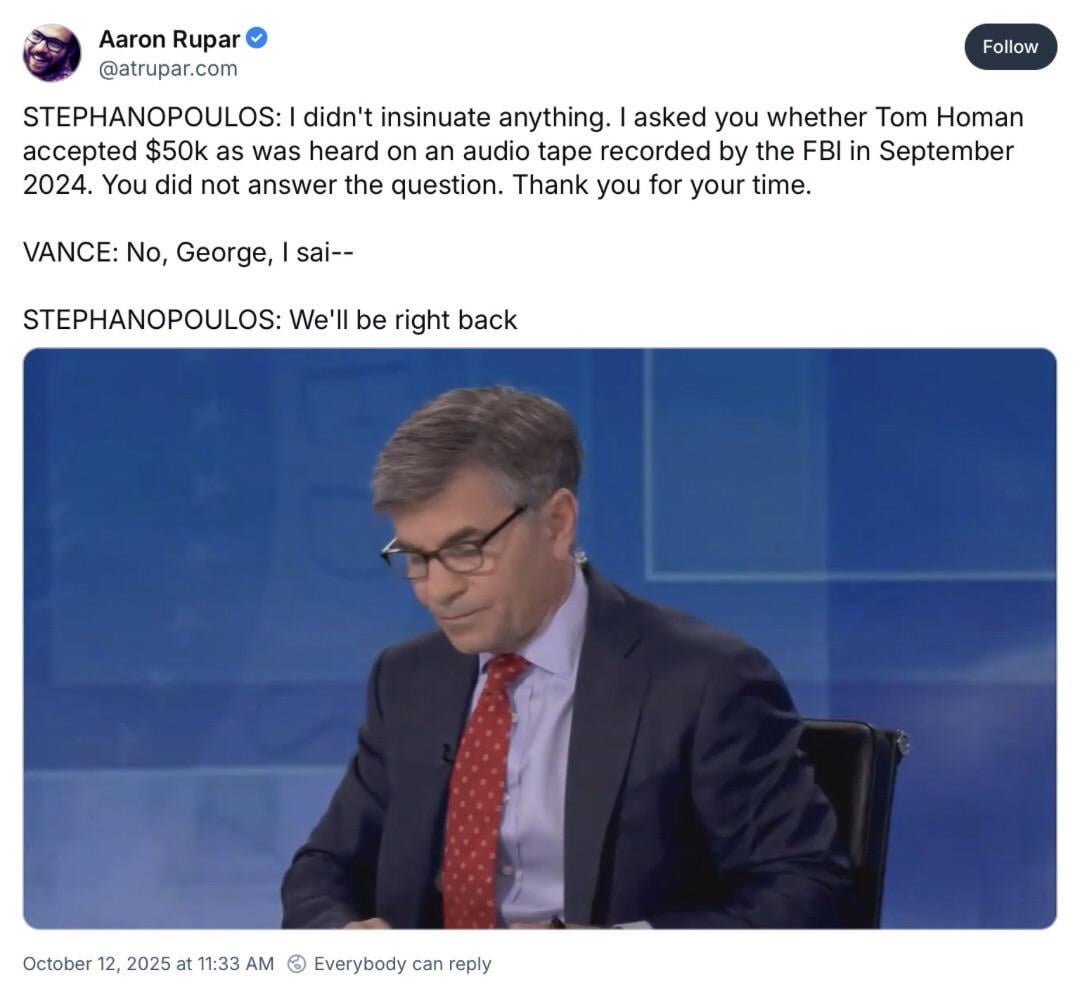Open the Aaron Rupar display name link

point(169,39)
